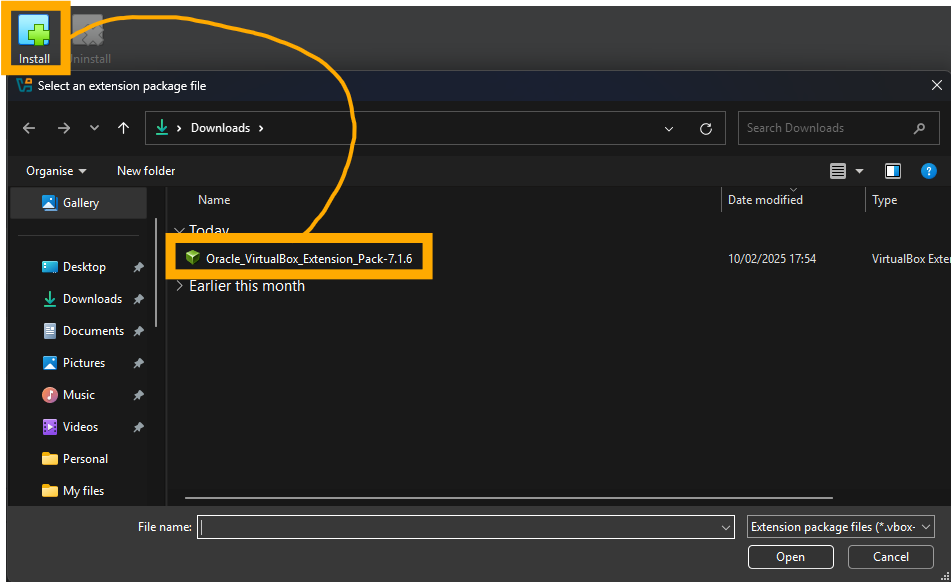
Task: Open the Organise menu
Action: coord(55,171)
